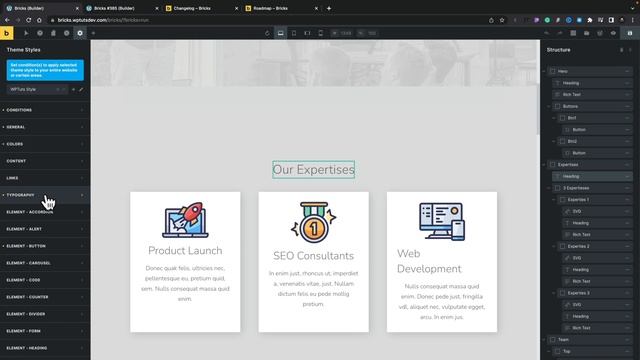Open the highlighted Theme Styles gear icon
640x360 pixels.
click(80, 33)
